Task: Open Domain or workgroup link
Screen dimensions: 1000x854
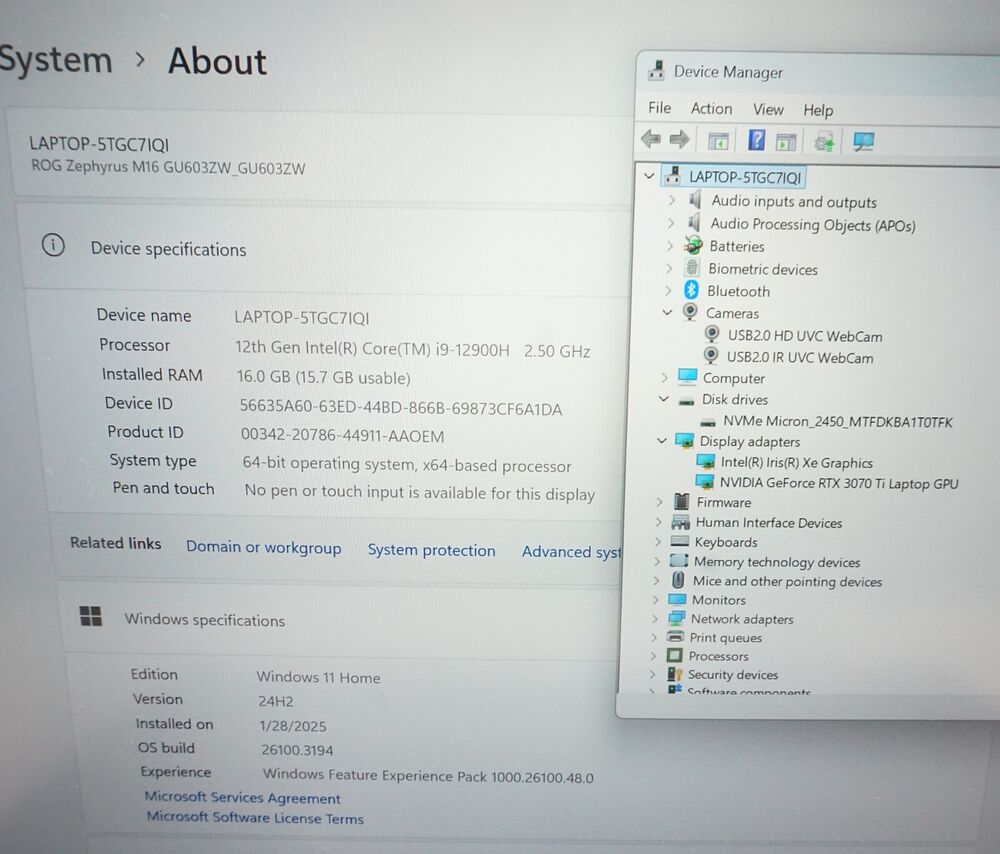Action: [263, 547]
